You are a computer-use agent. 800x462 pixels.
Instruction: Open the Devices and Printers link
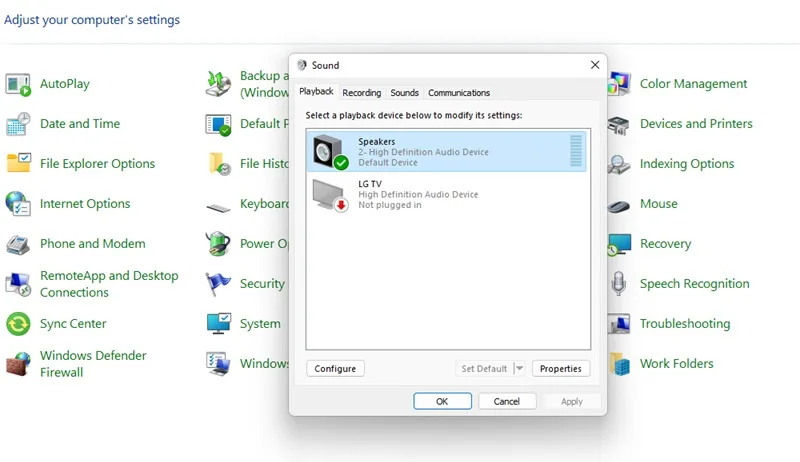696,123
